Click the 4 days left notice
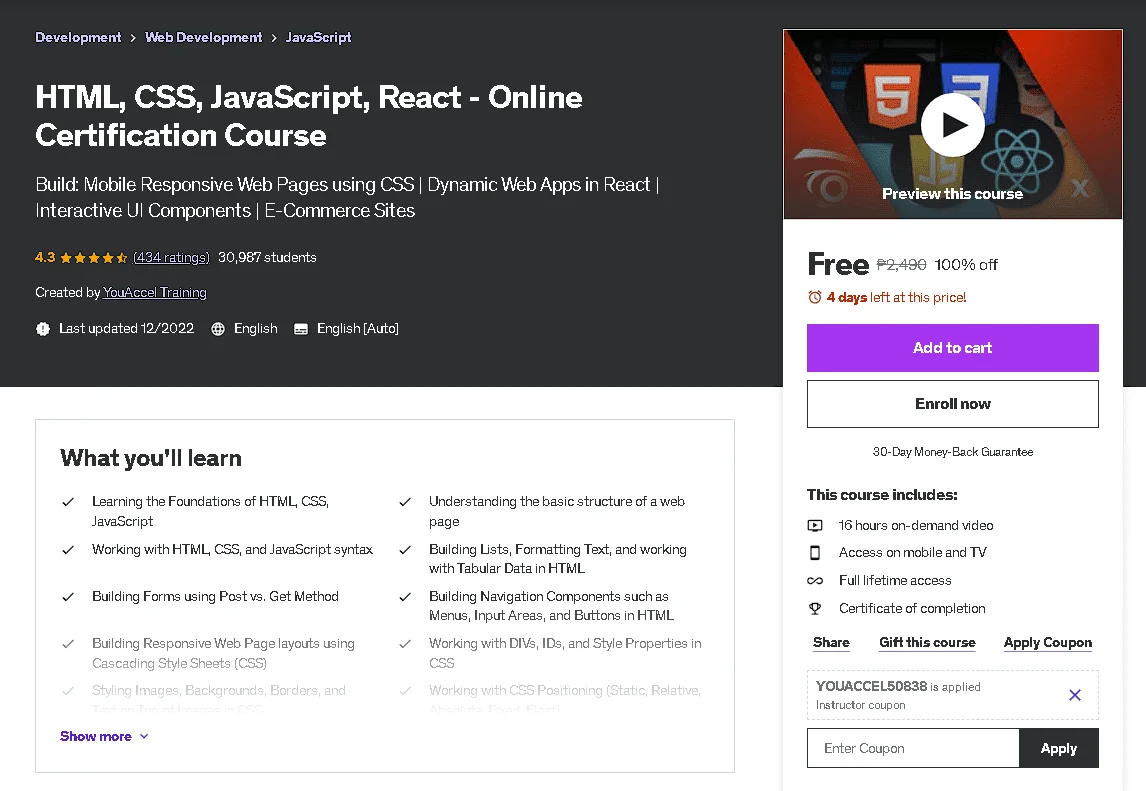The height and width of the screenshot is (791, 1146). click(896, 297)
